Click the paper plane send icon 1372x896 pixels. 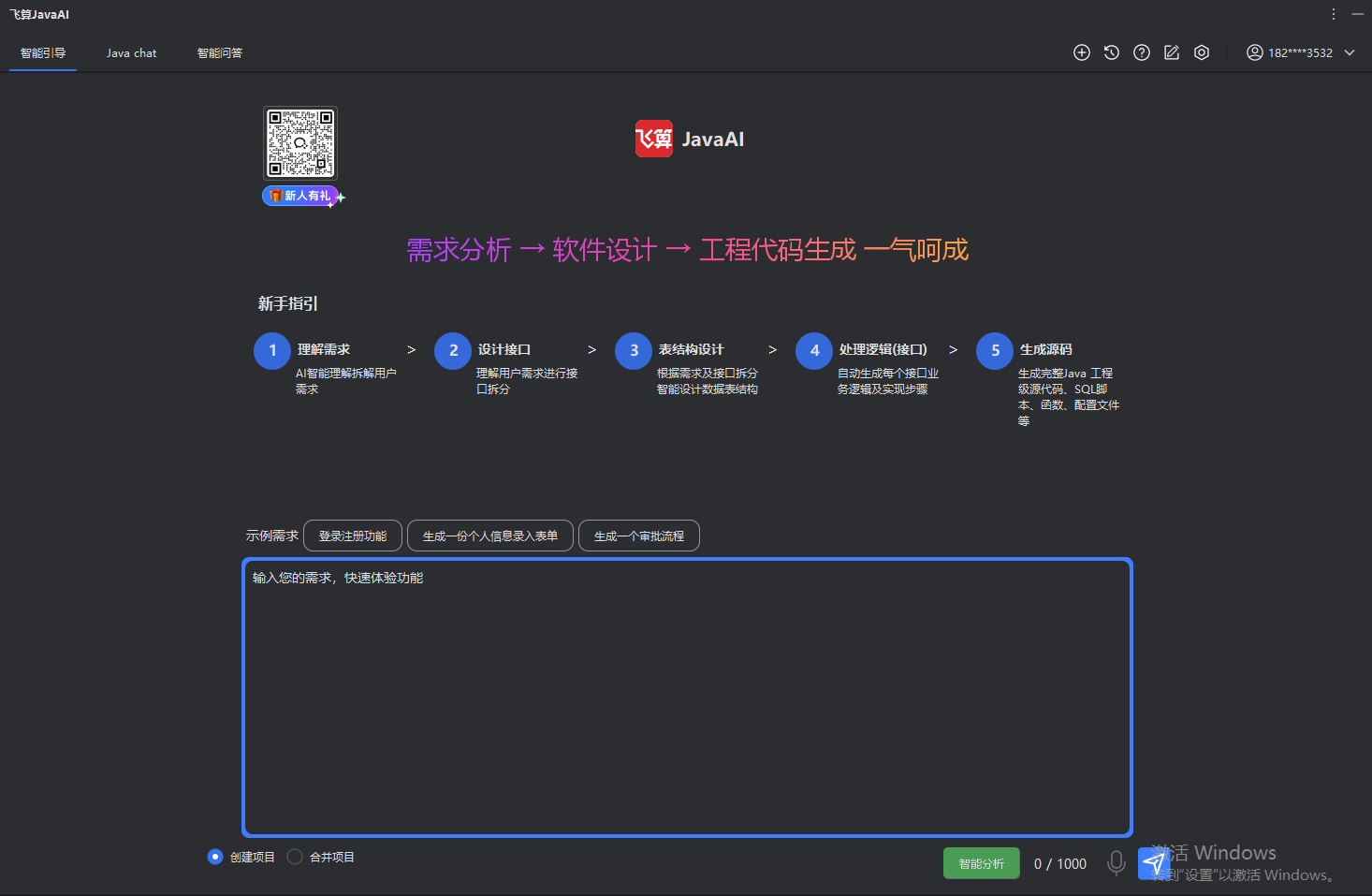tap(1155, 863)
